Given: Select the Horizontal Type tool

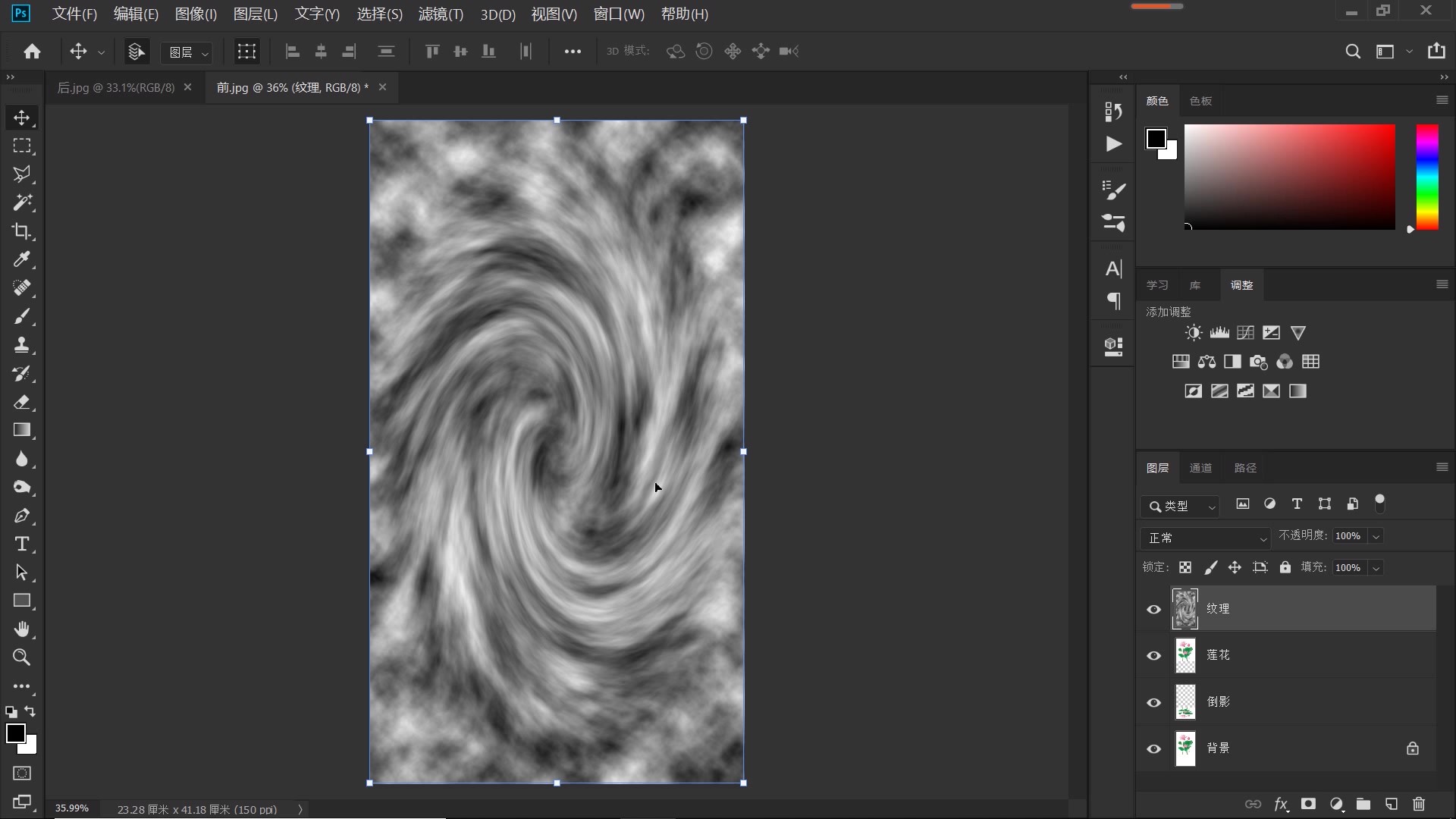Looking at the screenshot, I should (x=21, y=544).
